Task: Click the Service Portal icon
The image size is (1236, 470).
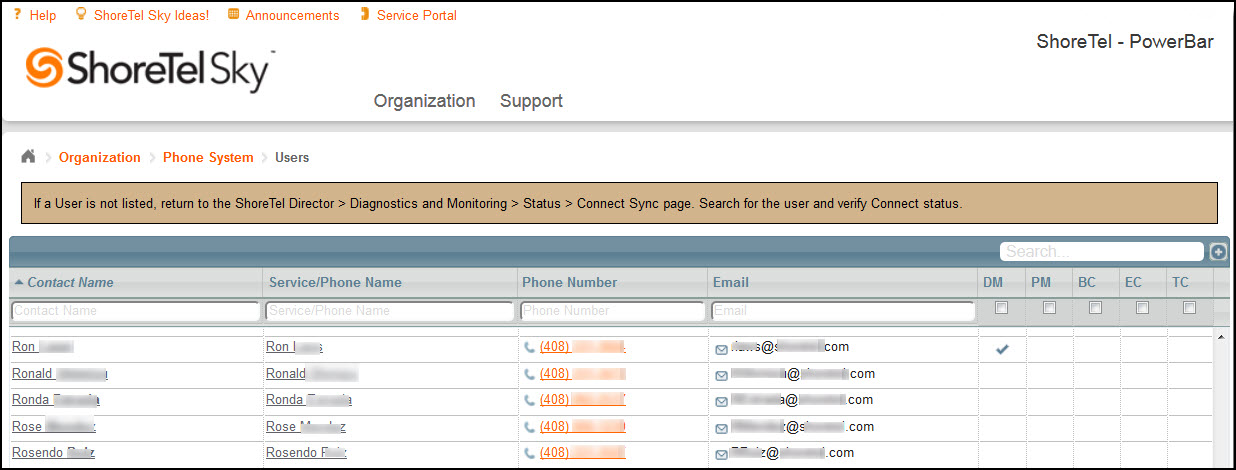Action: click(x=364, y=14)
